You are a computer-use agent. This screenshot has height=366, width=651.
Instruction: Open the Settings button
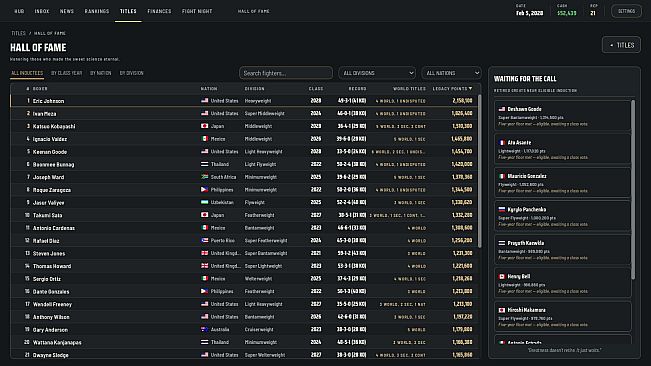pos(626,11)
